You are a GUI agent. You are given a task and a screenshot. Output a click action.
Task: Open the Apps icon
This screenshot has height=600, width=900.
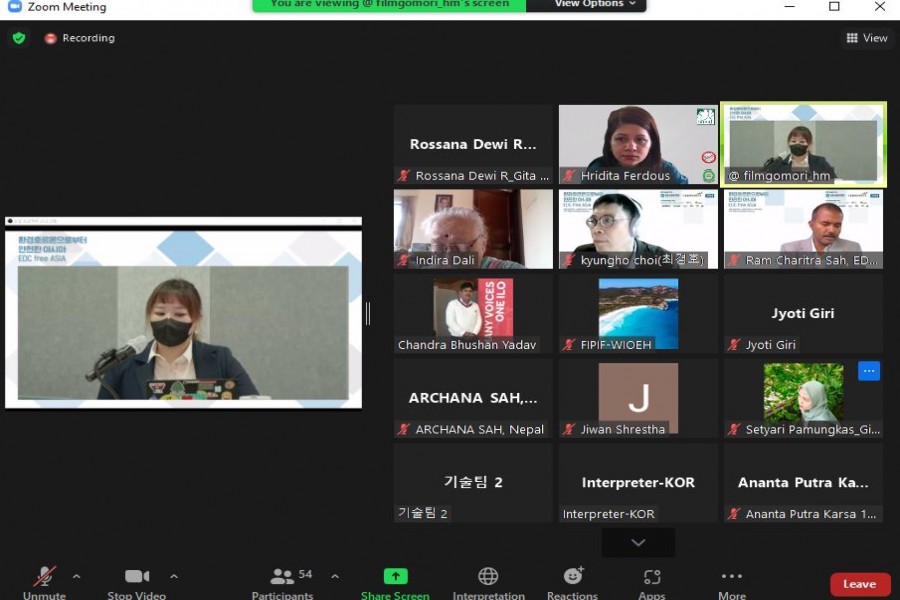[x=652, y=577]
